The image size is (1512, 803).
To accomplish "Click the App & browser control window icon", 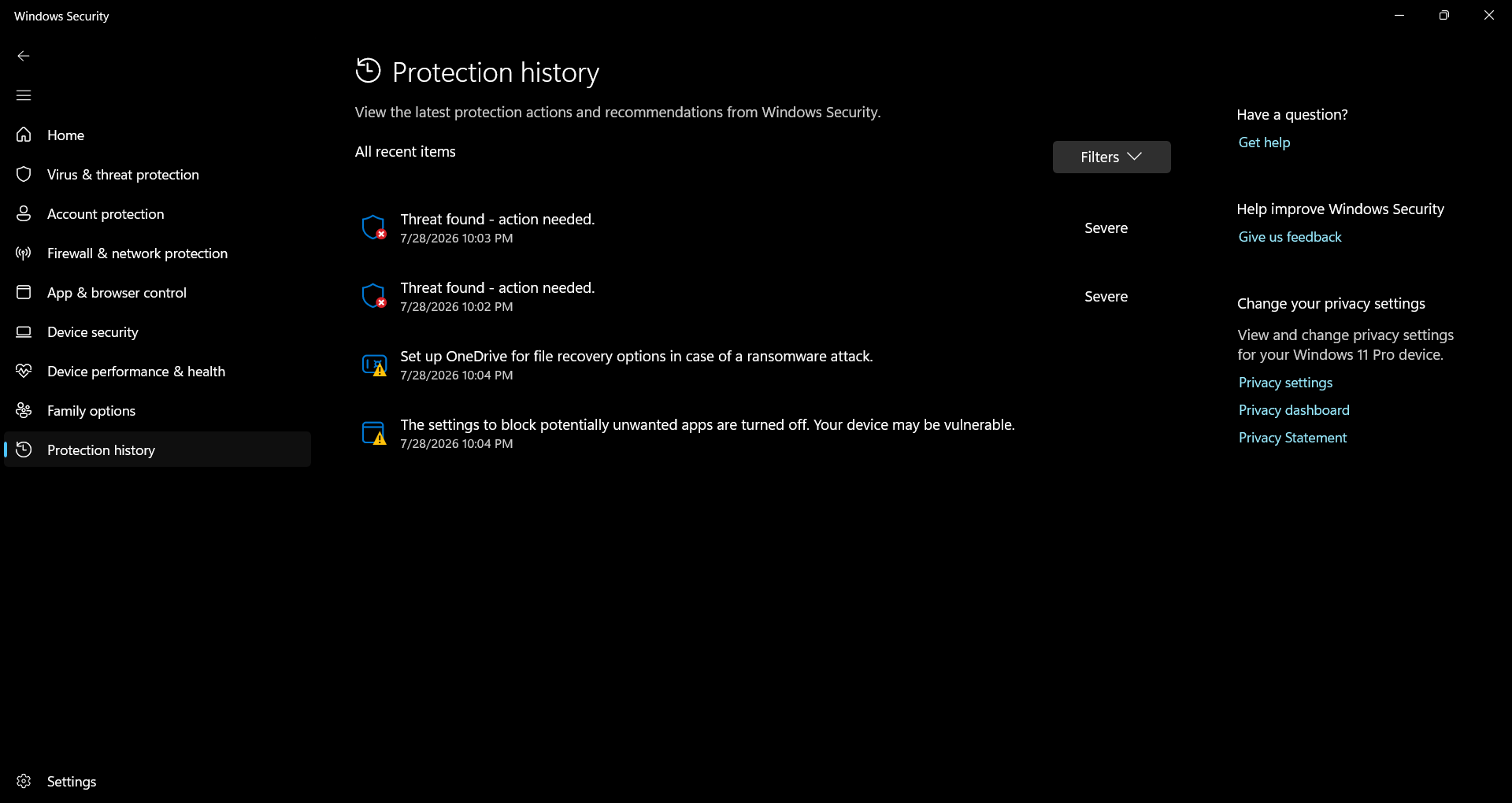I will click(24, 292).
